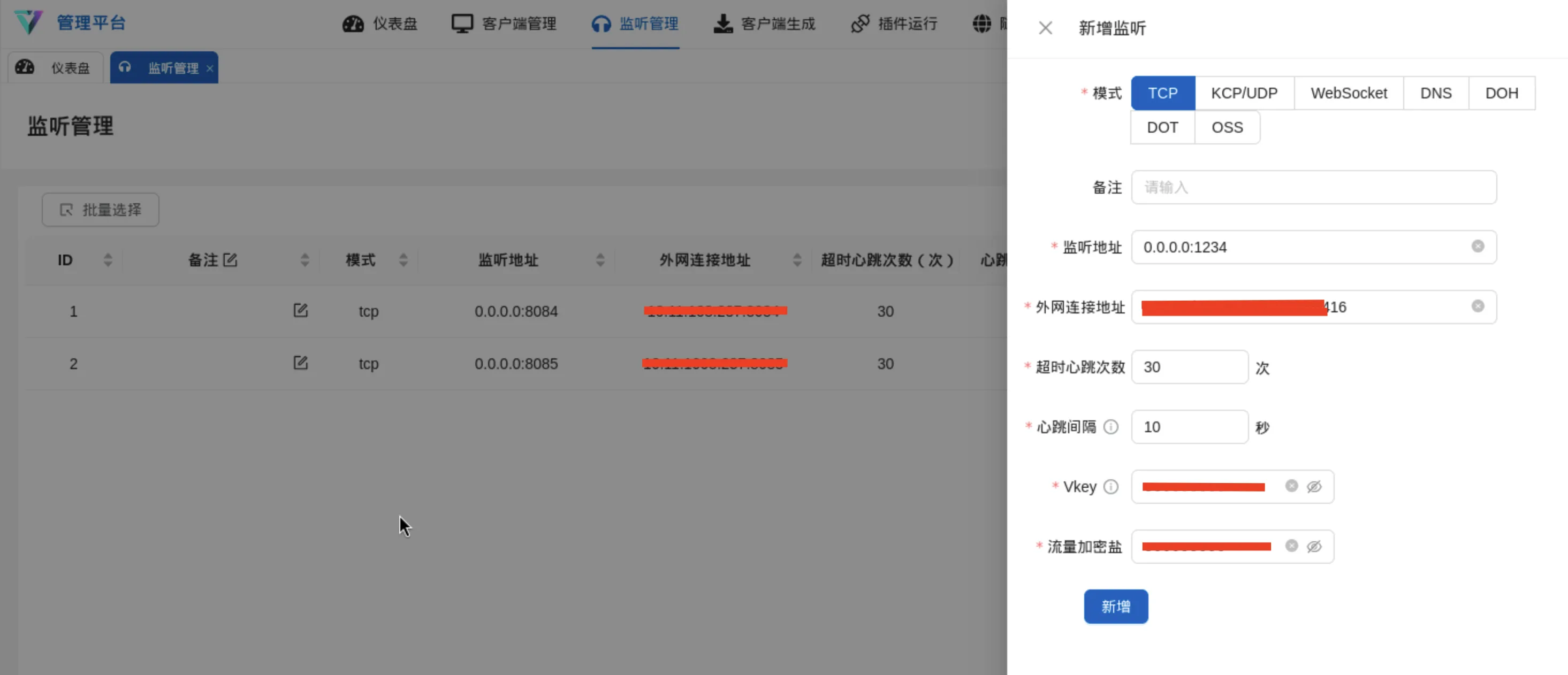The height and width of the screenshot is (675, 1568).
Task: Click the 备注 text input field
Action: pyautogui.click(x=1313, y=187)
